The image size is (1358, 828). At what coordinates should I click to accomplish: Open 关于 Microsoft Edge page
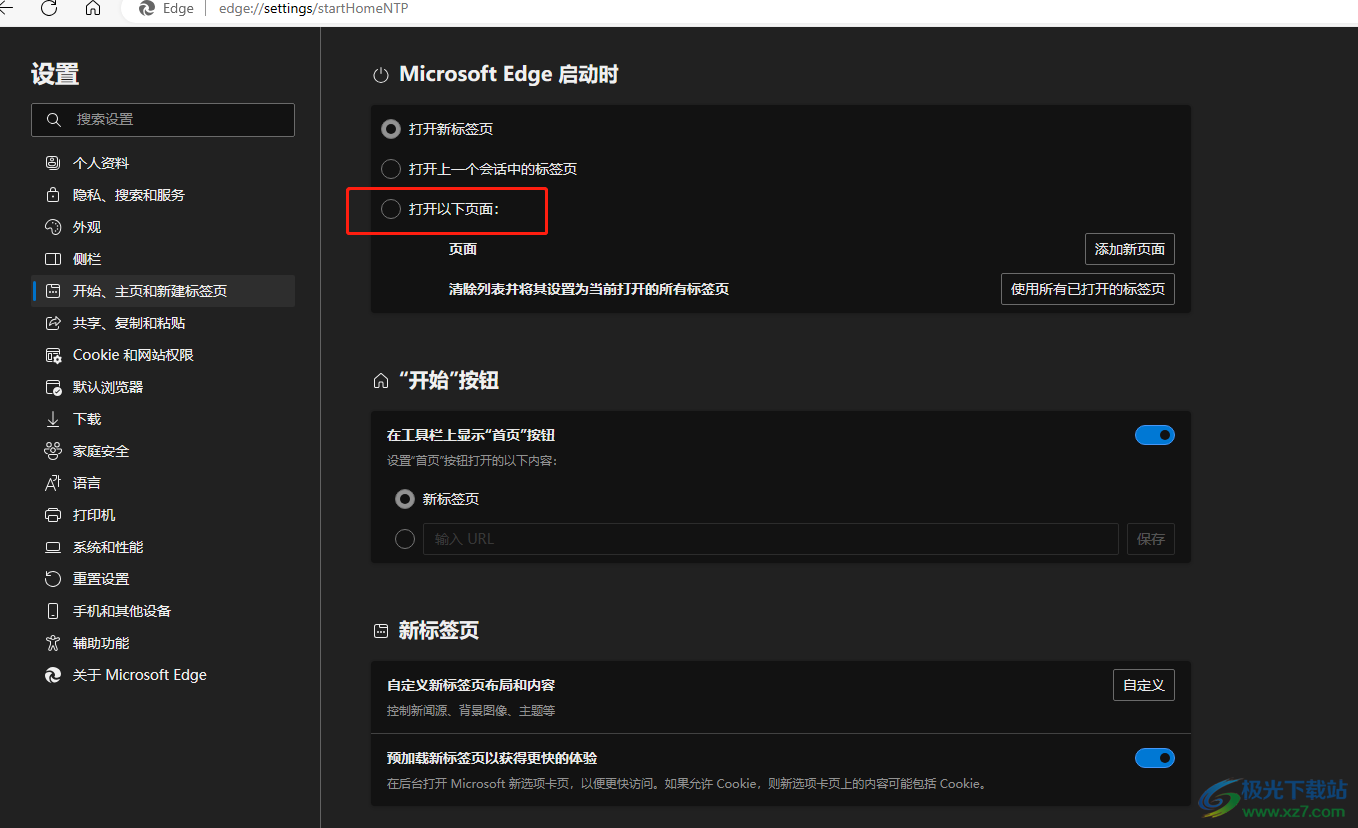[x=163, y=675]
